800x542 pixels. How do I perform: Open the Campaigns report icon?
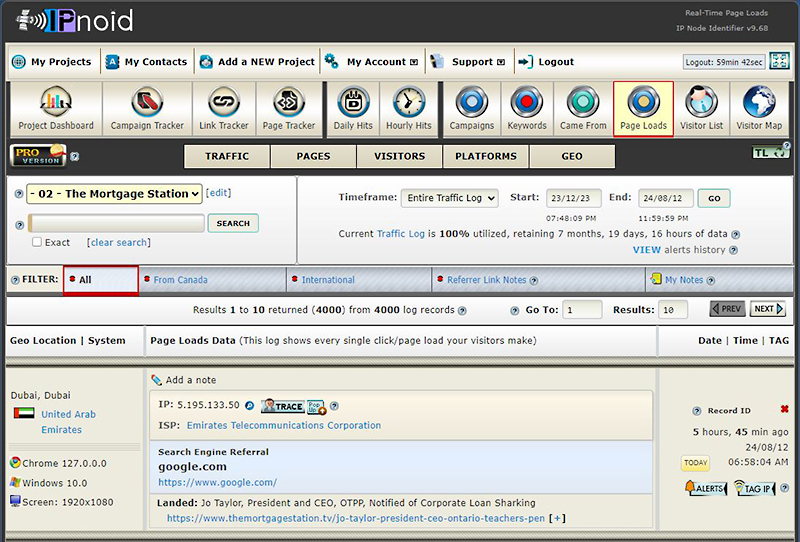(x=472, y=109)
